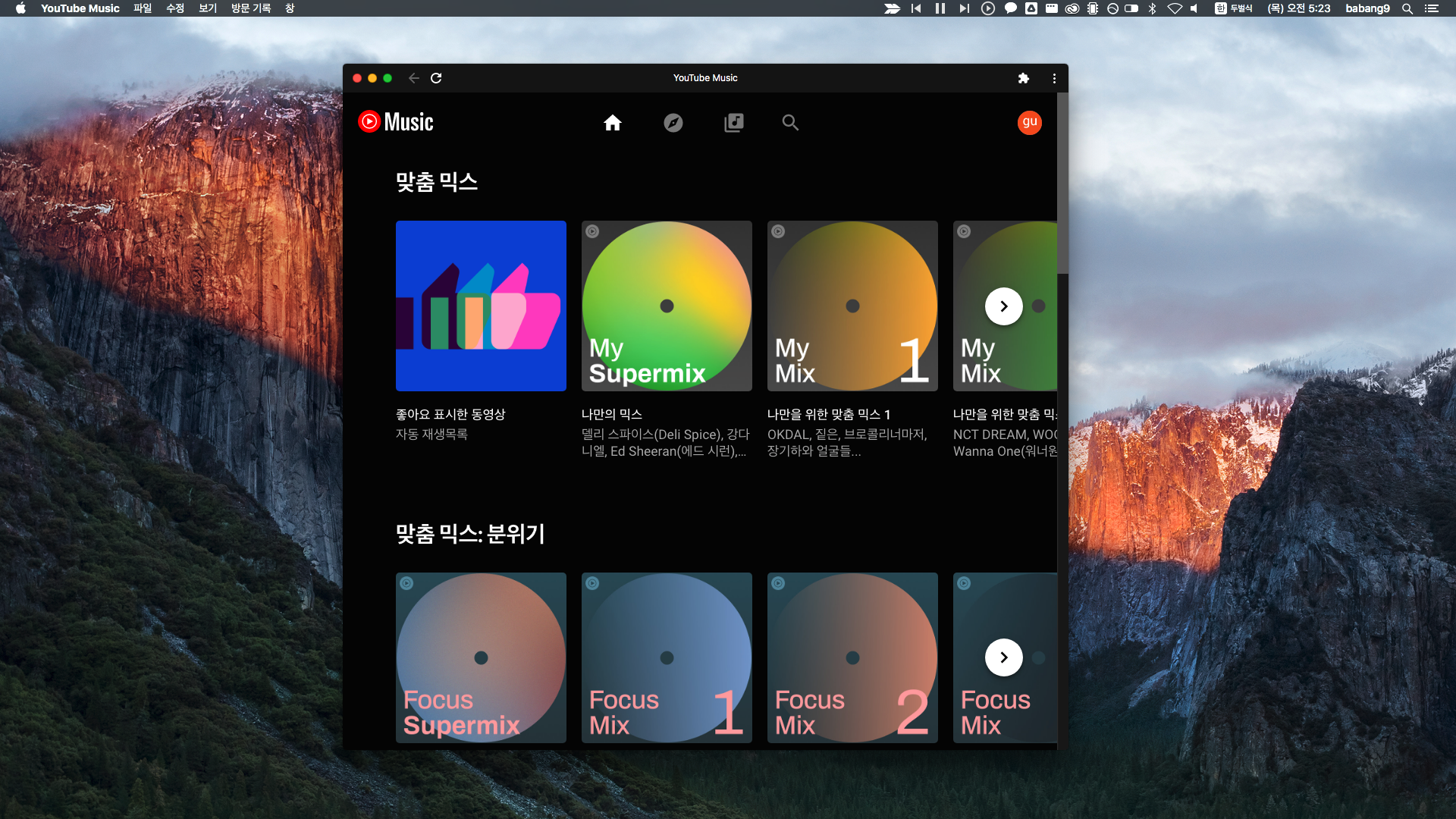Click the back arrow in title bar
The image size is (1456, 819).
pos(413,78)
